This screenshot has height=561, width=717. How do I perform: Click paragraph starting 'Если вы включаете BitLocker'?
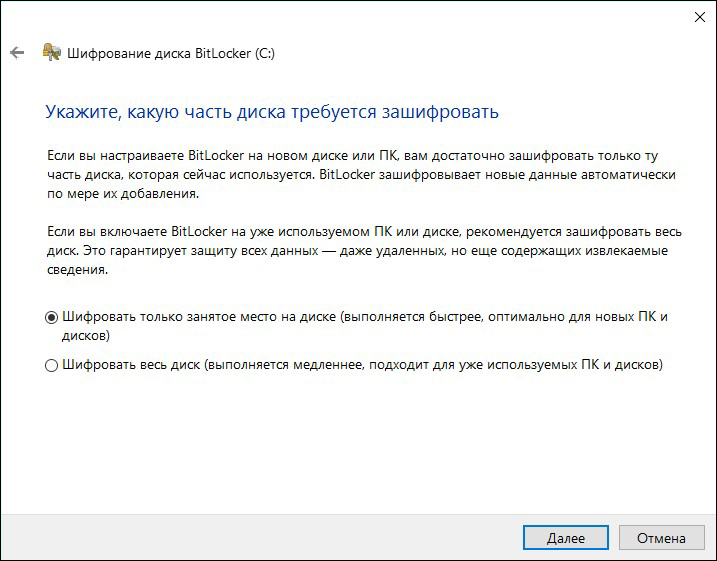click(364, 251)
